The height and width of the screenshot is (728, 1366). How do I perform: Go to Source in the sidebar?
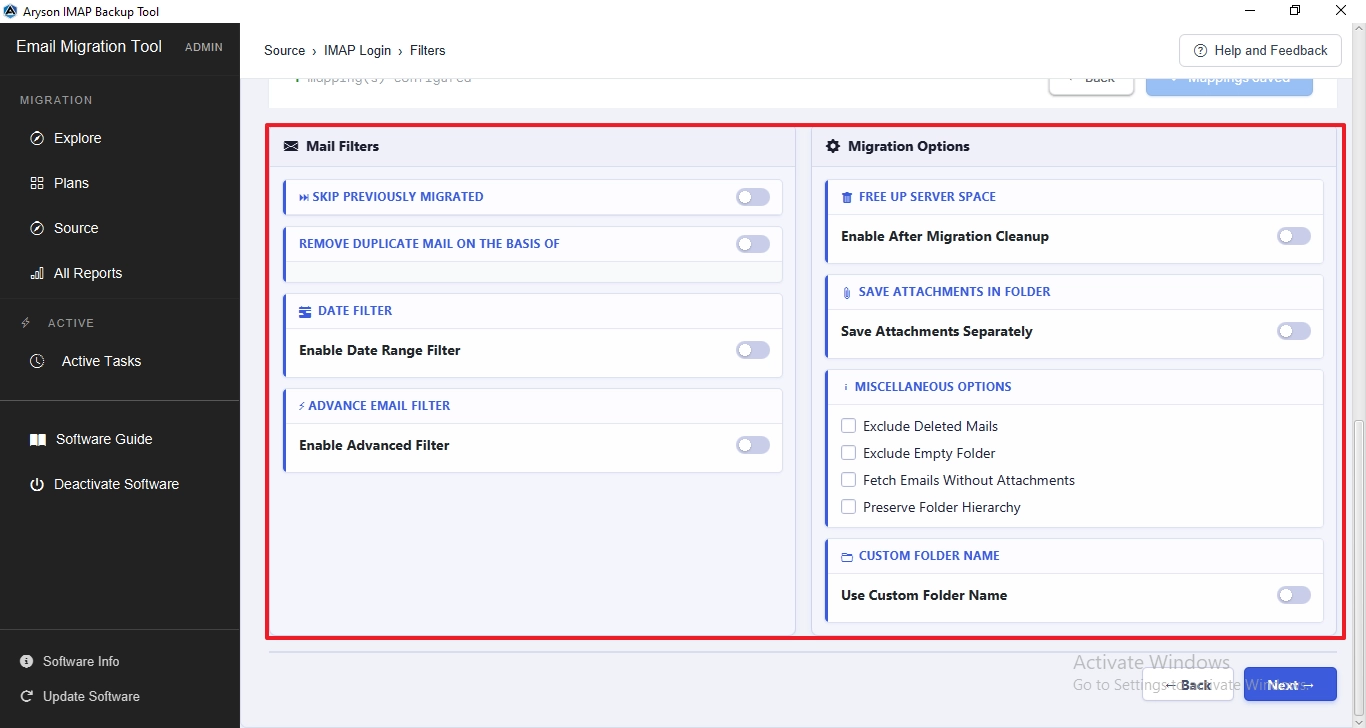coord(76,228)
